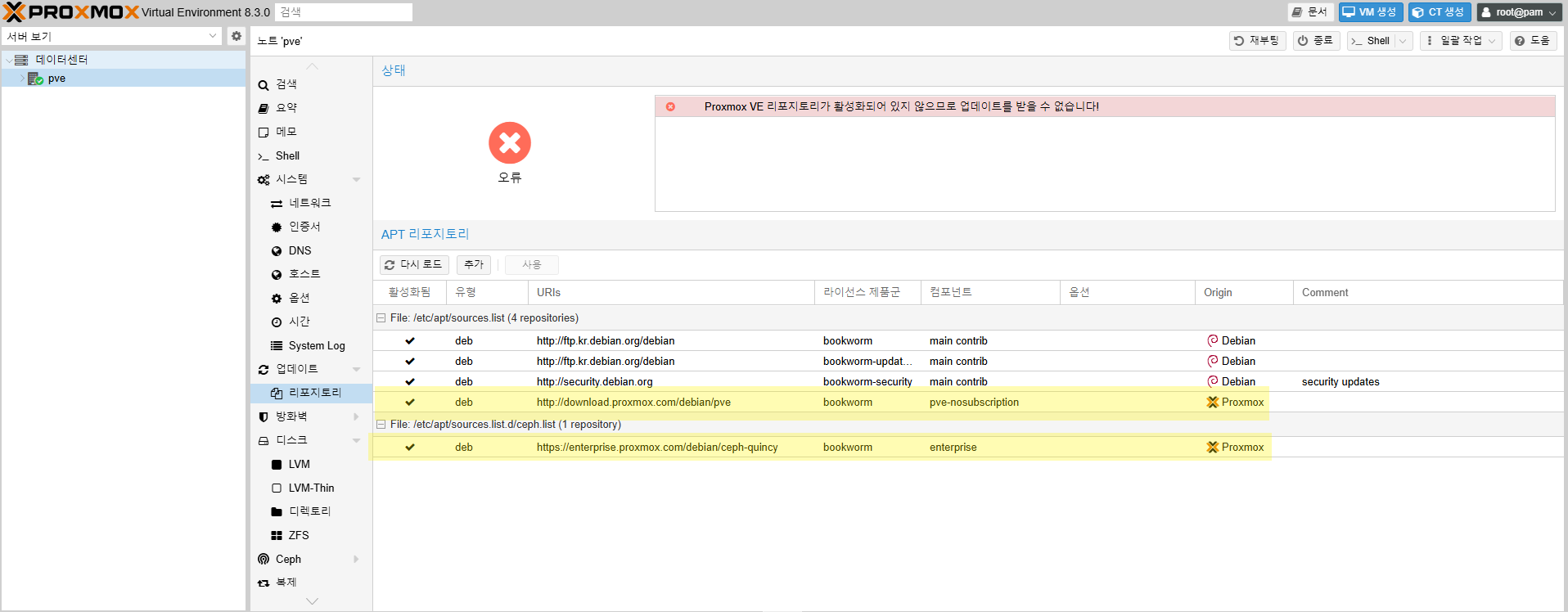This screenshot has width=1568, height=612.
Task: Click the 도움 help button
Action: (1533, 41)
